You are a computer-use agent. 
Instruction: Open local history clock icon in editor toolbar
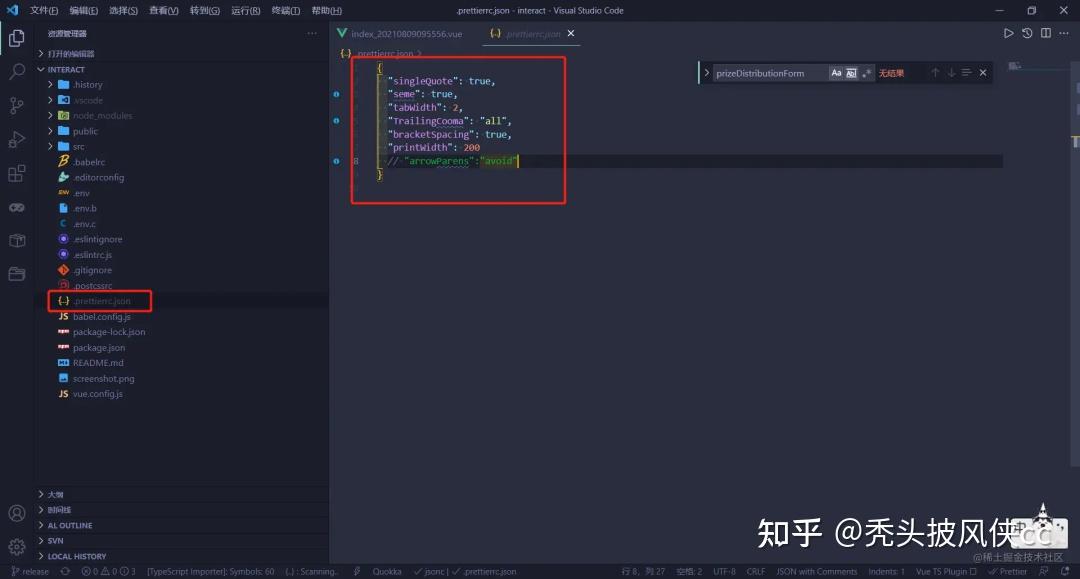[1027, 33]
